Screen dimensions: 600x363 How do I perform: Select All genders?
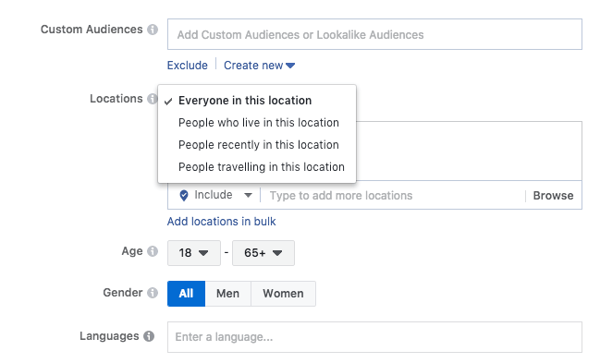pos(186,294)
